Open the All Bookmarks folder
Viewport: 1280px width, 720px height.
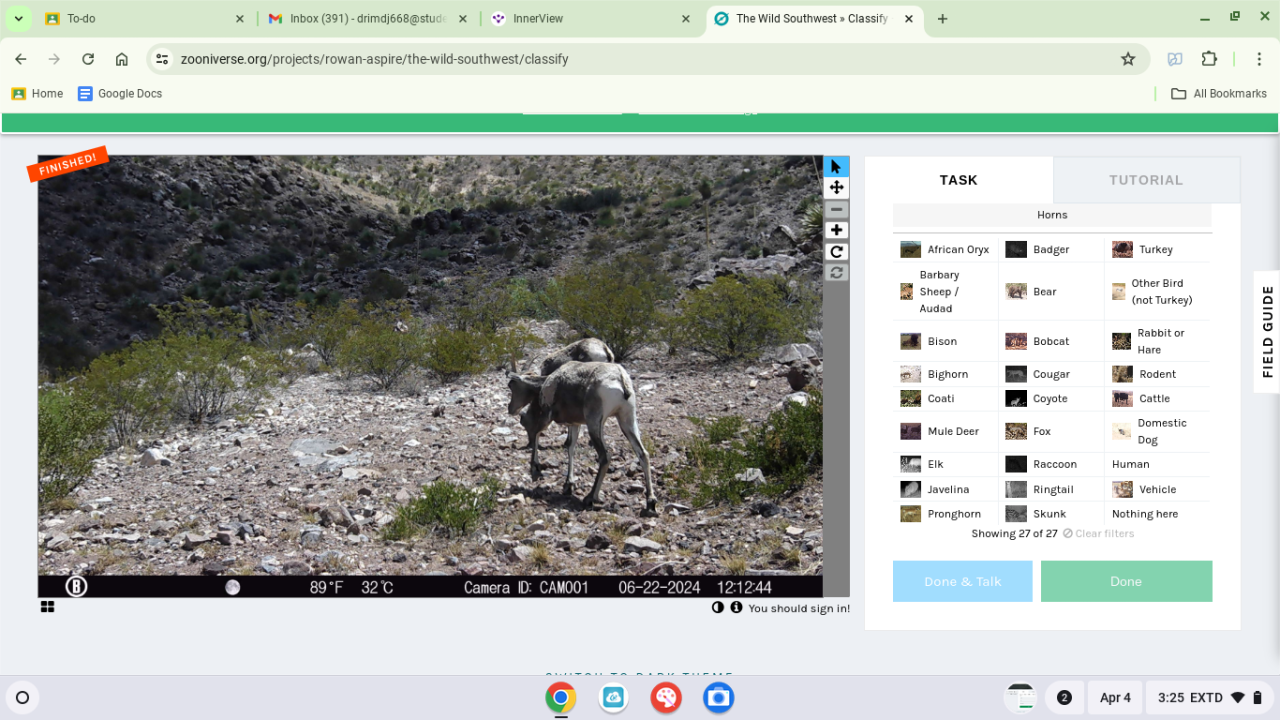point(1219,94)
